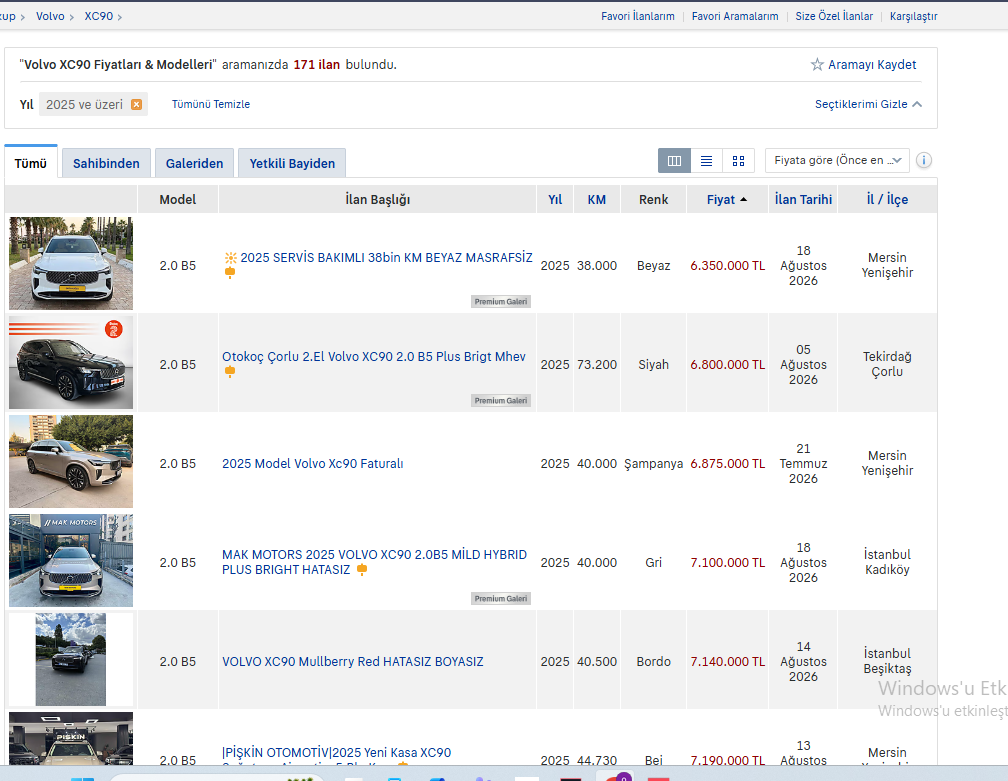
Task: Click the star icon beside Aramayı Kaydet
Action: point(817,64)
